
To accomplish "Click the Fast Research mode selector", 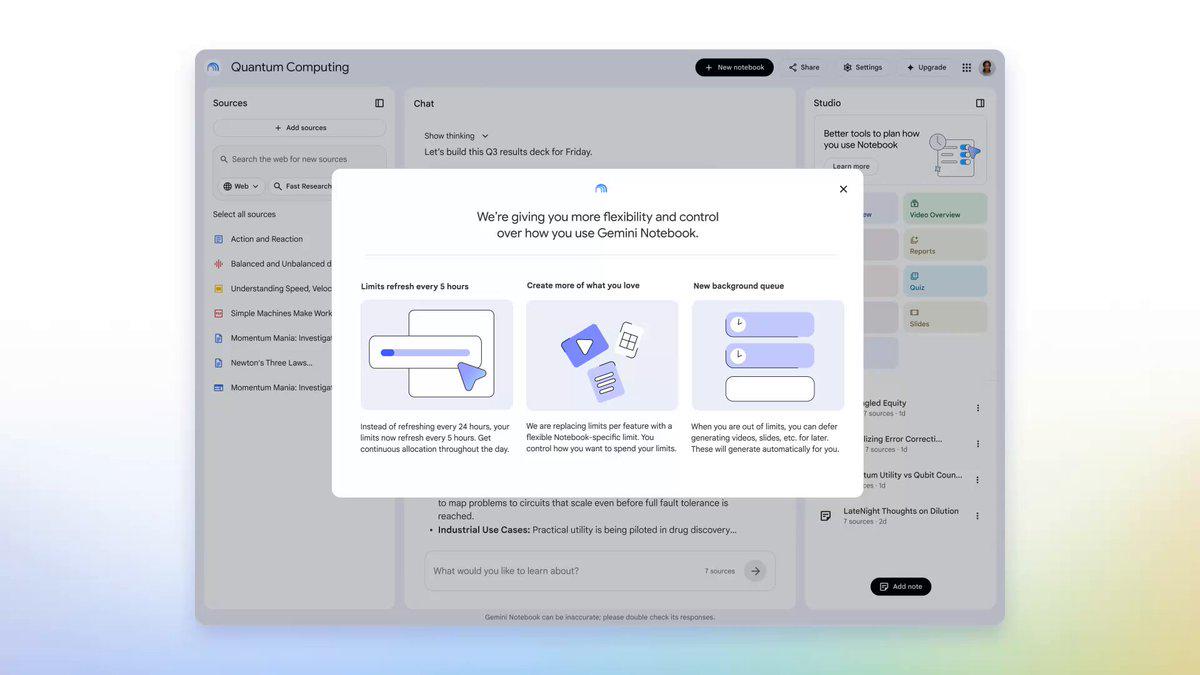I will [301, 186].
